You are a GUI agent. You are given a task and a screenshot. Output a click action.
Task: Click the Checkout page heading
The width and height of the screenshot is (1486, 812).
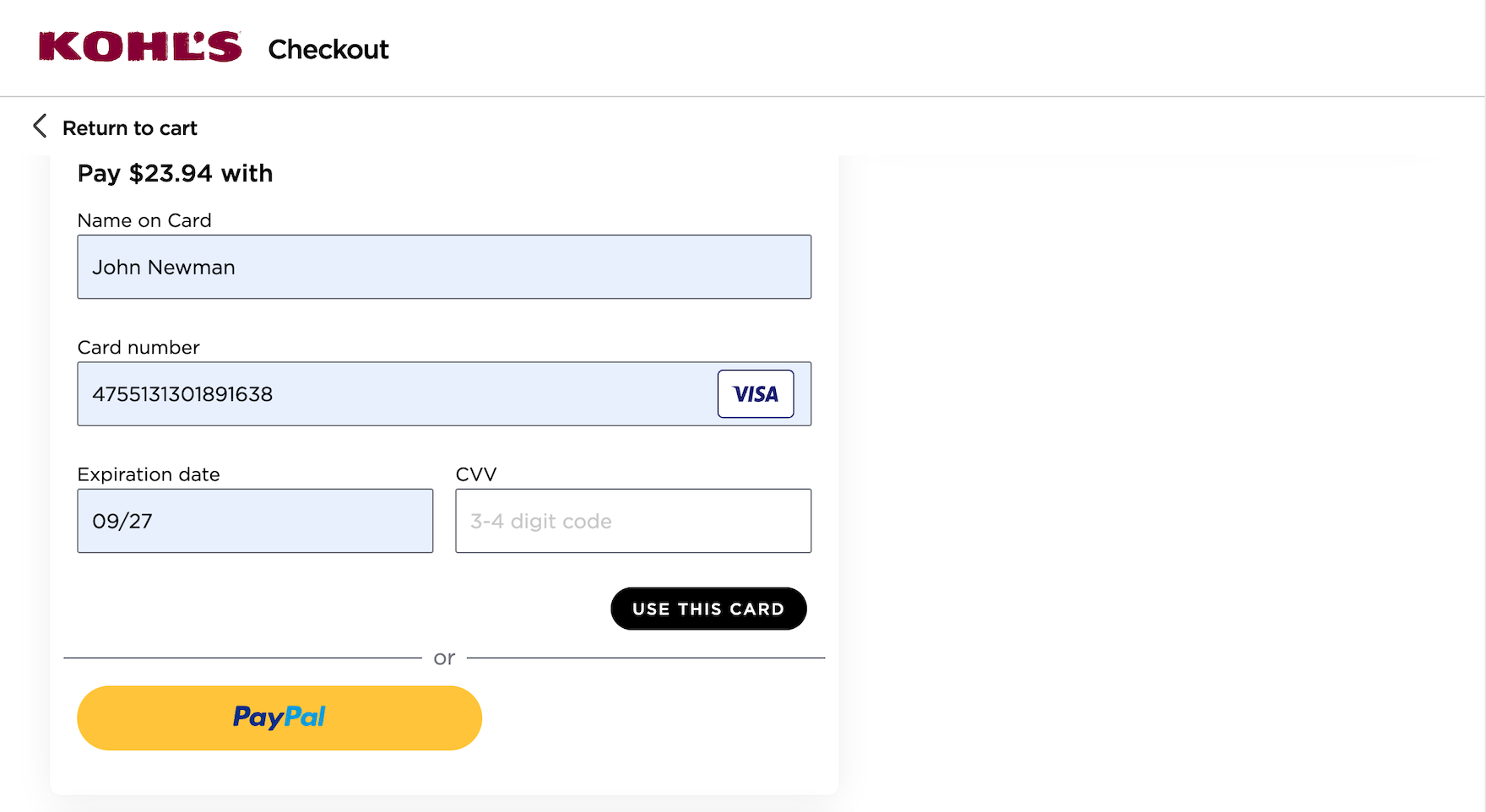(x=328, y=50)
